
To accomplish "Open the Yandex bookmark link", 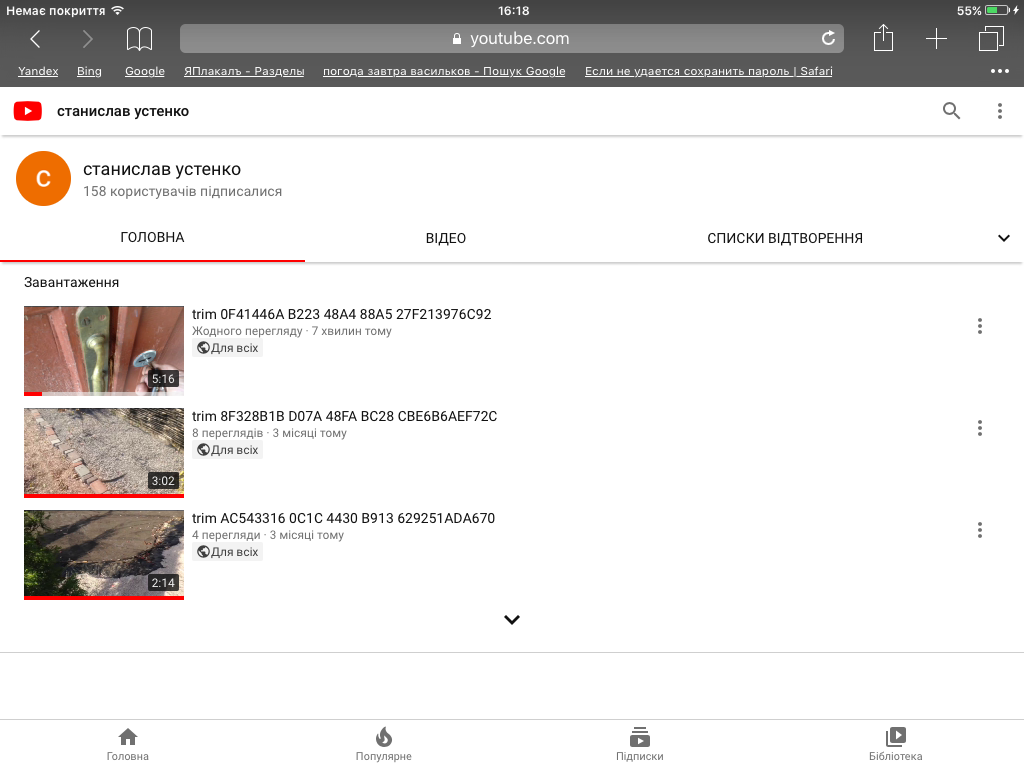I will pyautogui.click(x=38, y=71).
